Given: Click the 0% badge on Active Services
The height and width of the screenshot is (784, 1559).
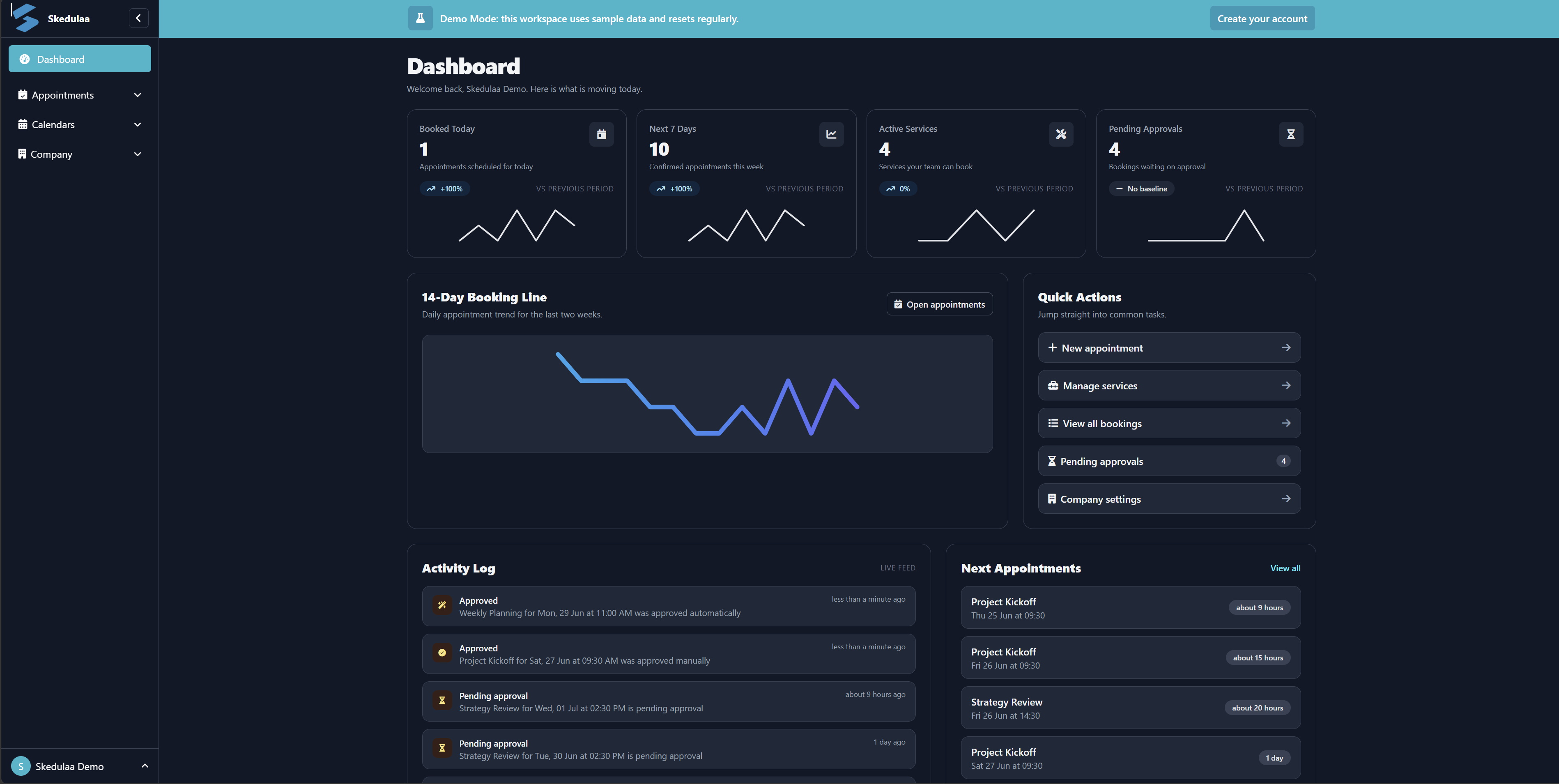Looking at the screenshot, I should click(898, 189).
